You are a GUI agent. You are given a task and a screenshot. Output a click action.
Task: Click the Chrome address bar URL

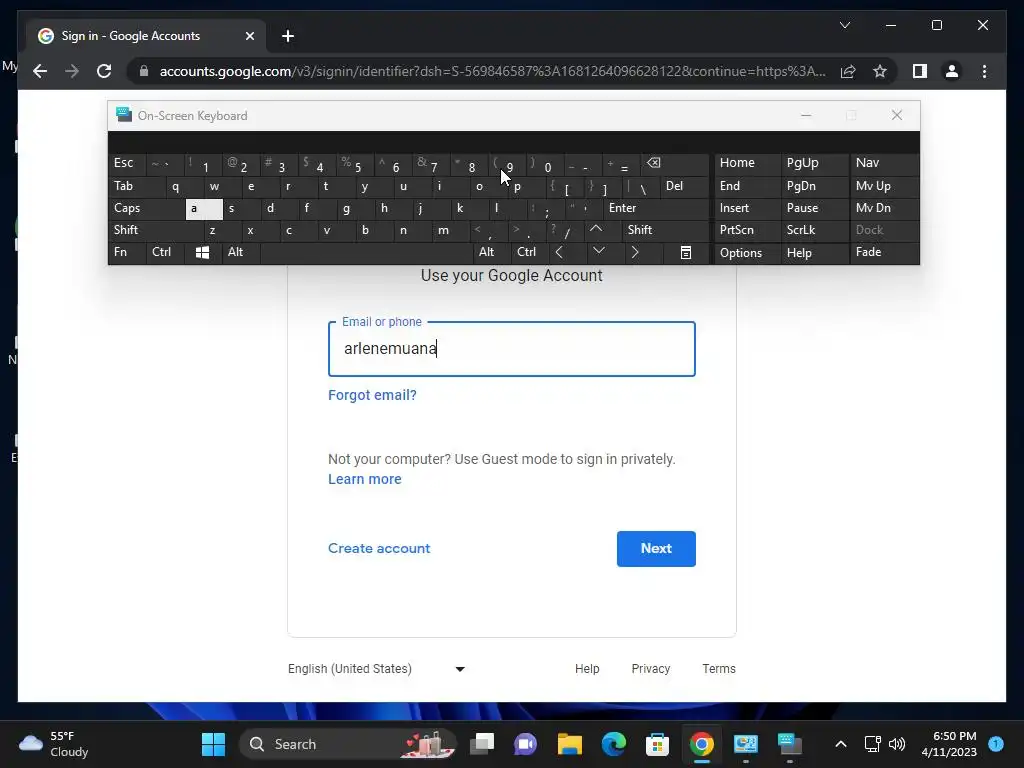pyautogui.click(x=492, y=71)
